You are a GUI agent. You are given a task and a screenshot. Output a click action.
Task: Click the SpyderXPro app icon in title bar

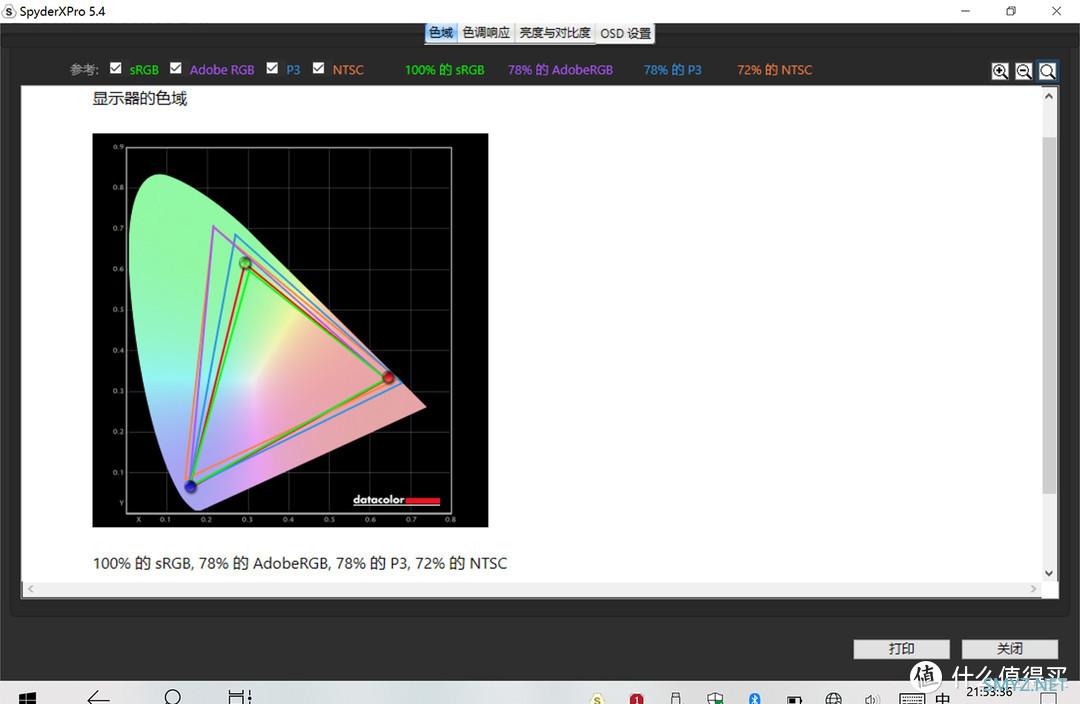point(9,11)
